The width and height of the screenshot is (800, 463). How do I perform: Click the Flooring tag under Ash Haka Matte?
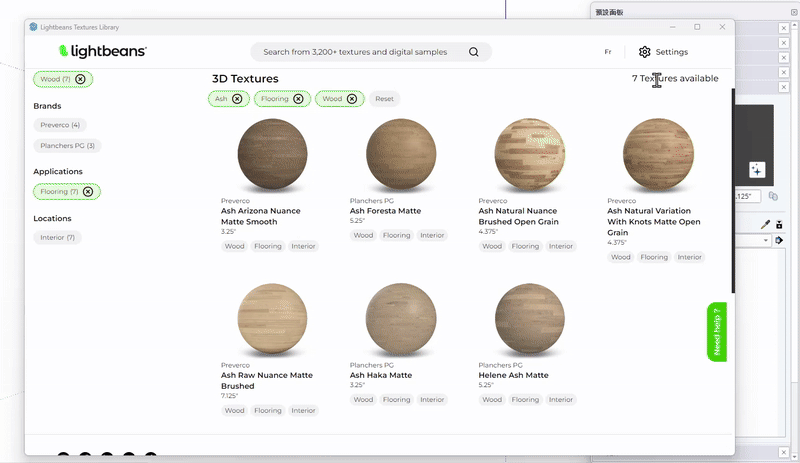(396, 400)
